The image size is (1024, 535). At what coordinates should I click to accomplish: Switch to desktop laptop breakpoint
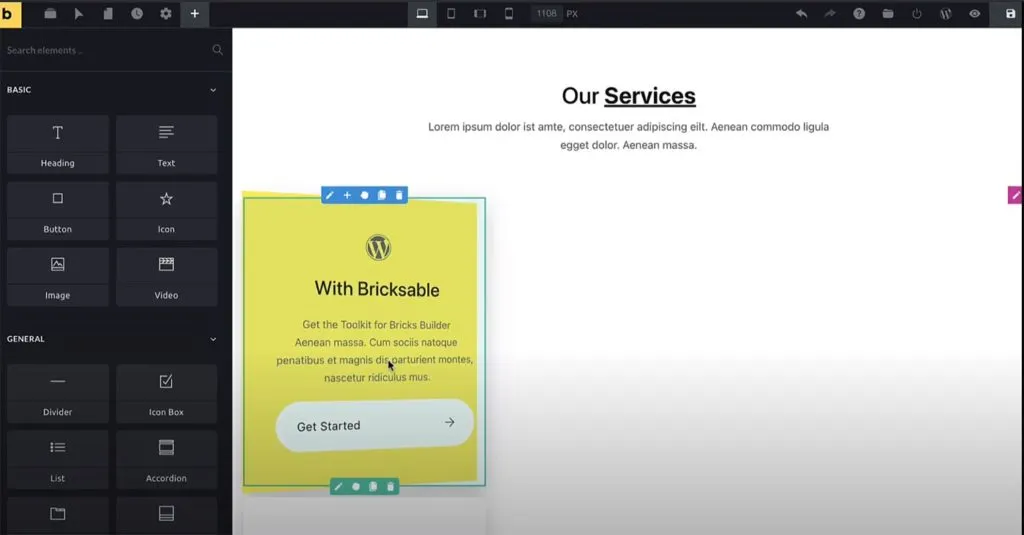[x=423, y=14]
